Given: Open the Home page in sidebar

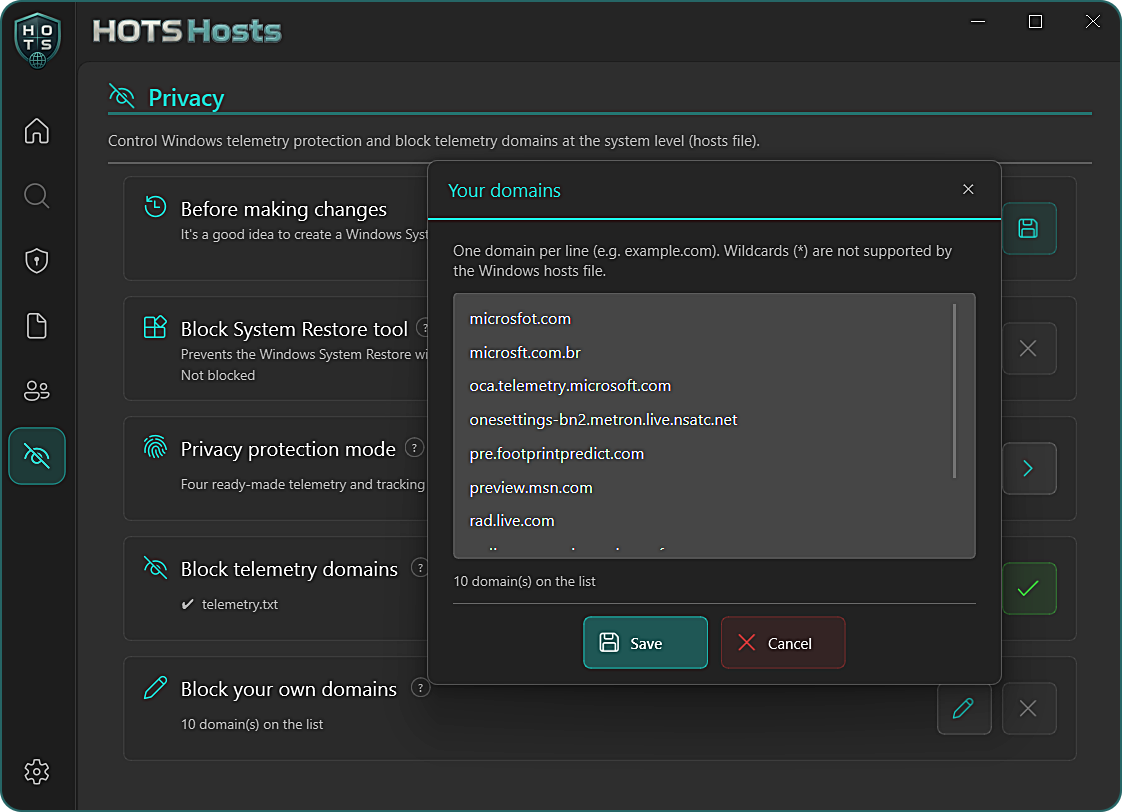Looking at the screenshot, I should pyautogui.click(x=36, y=131).
